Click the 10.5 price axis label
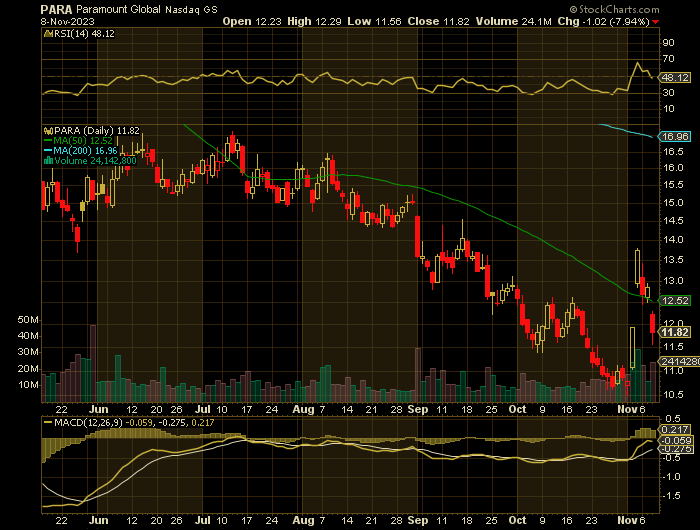 pyautogui.click(x=674, y=395)
